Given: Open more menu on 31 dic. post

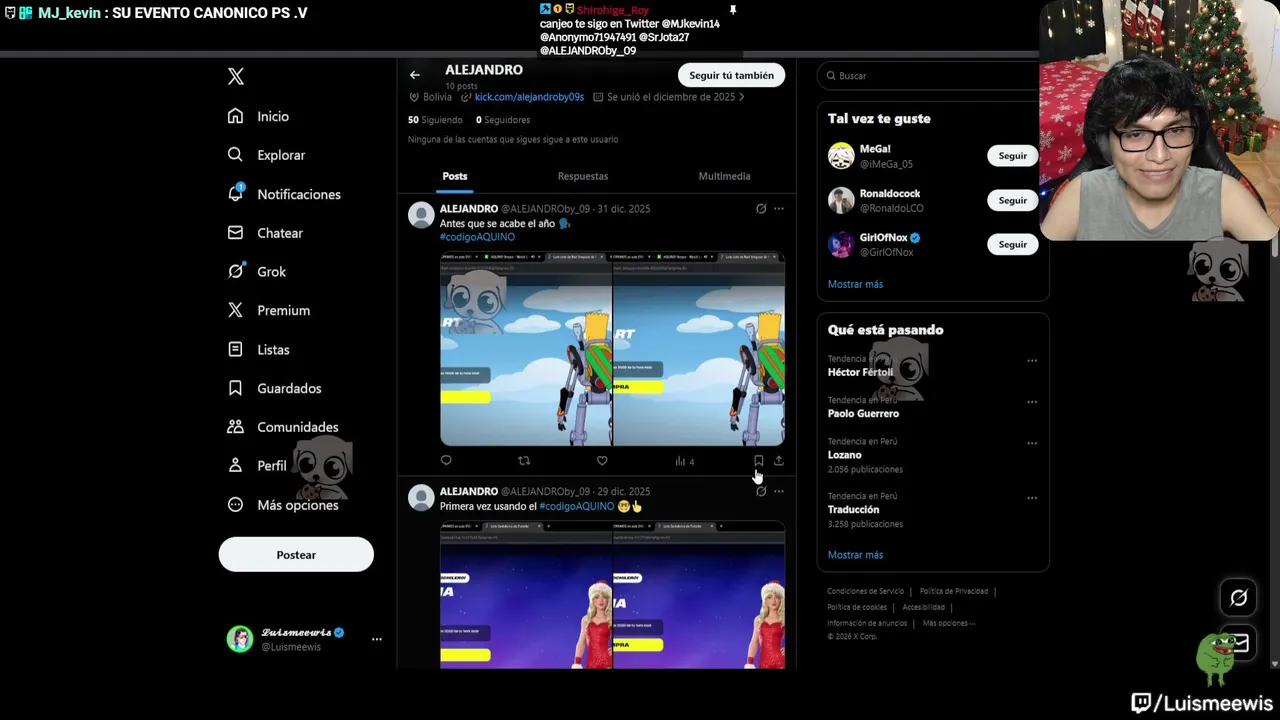Looking at the screenshot, I should pos(779,209).
